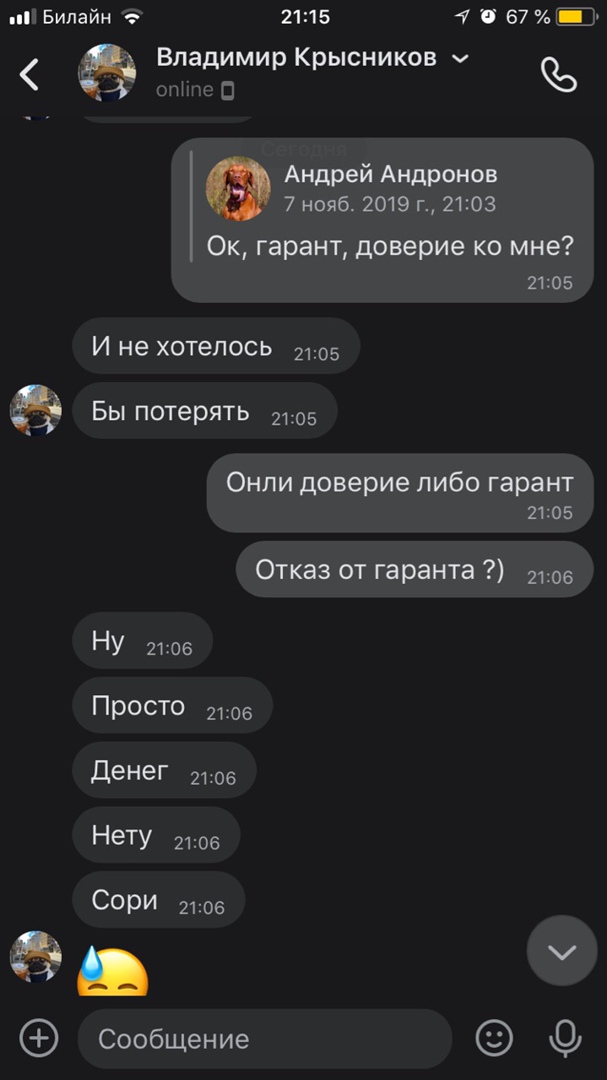Select message 'Отказ от гаранта ?)'
Screen dimensions: 607x1080
414,569
